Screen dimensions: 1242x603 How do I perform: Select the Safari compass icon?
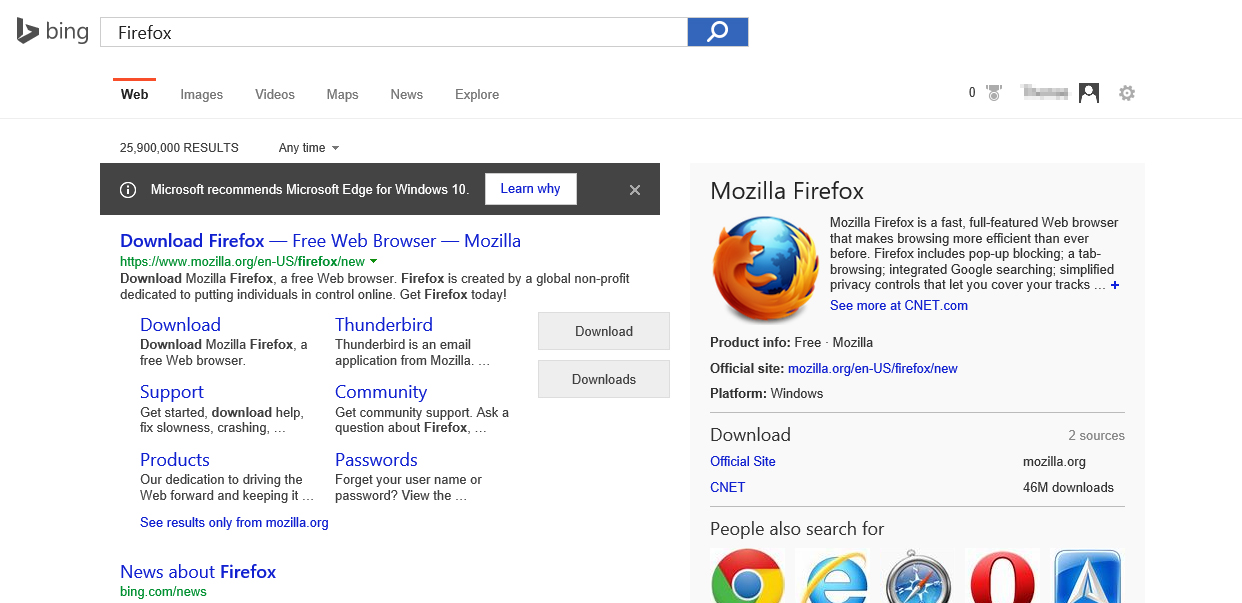917,576
